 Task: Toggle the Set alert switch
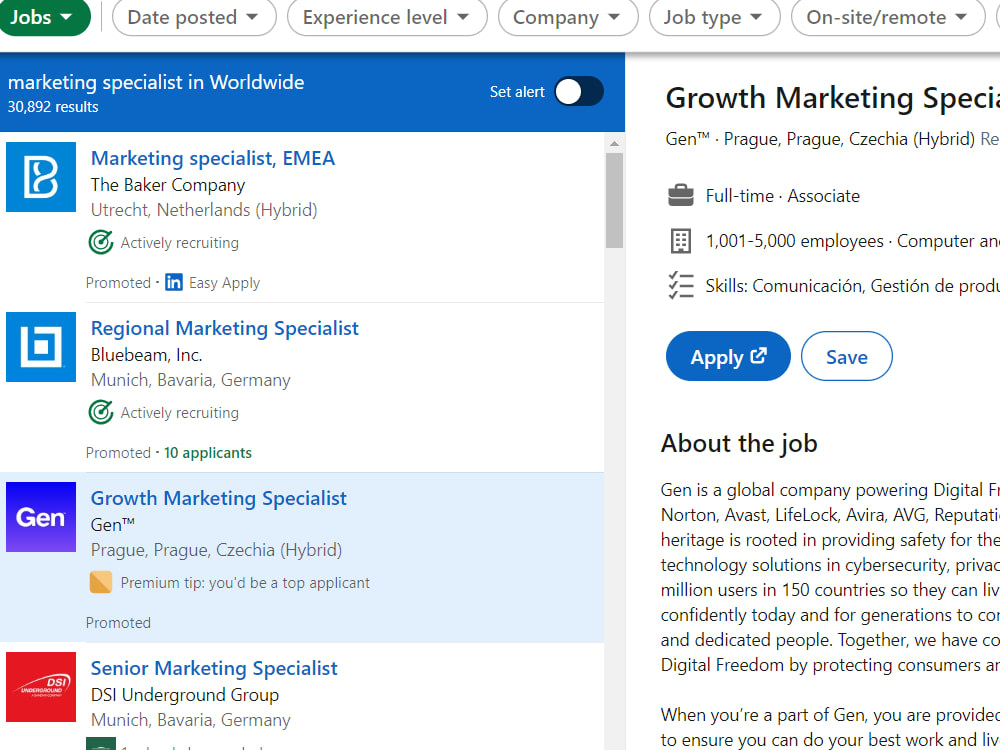tap(578, 91)
